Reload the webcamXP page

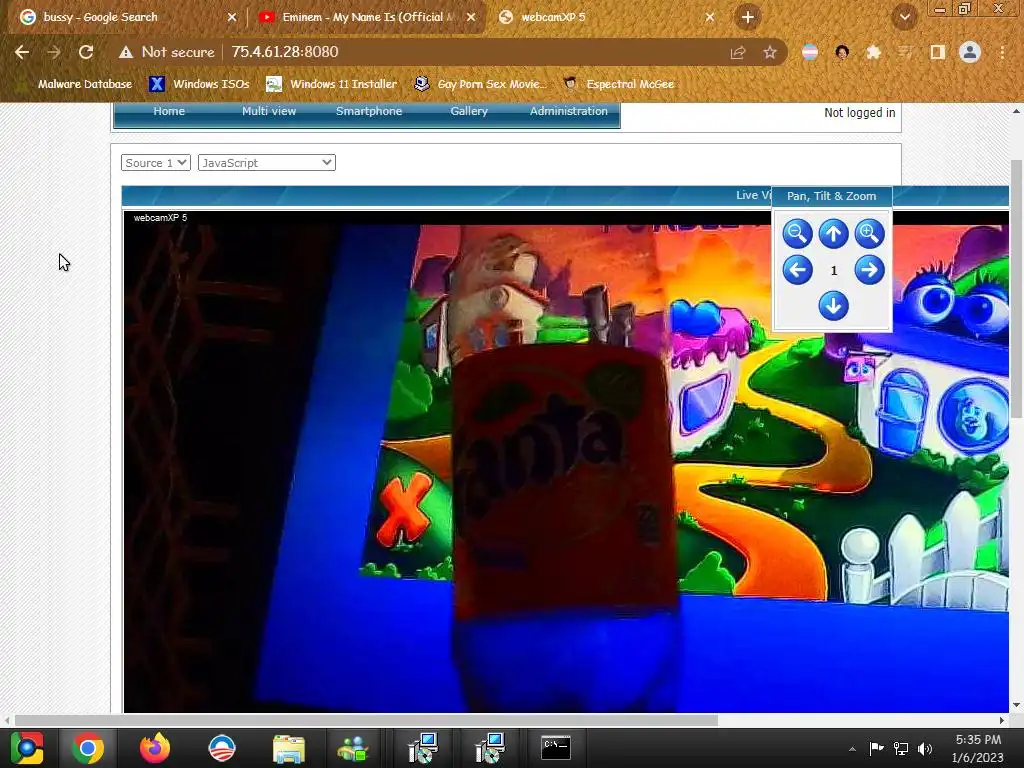[x=86, y=52]
